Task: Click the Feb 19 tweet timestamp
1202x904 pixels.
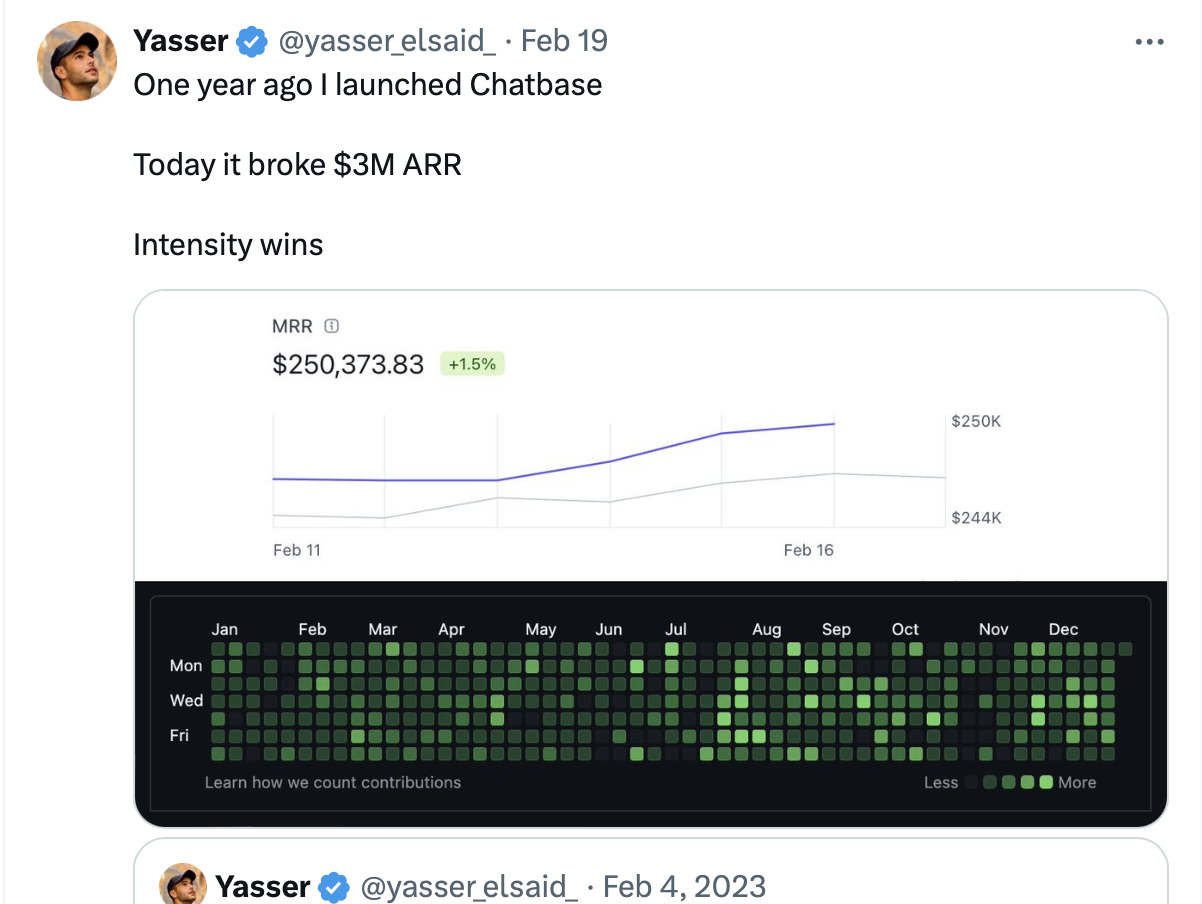Action: click(565, 41)
